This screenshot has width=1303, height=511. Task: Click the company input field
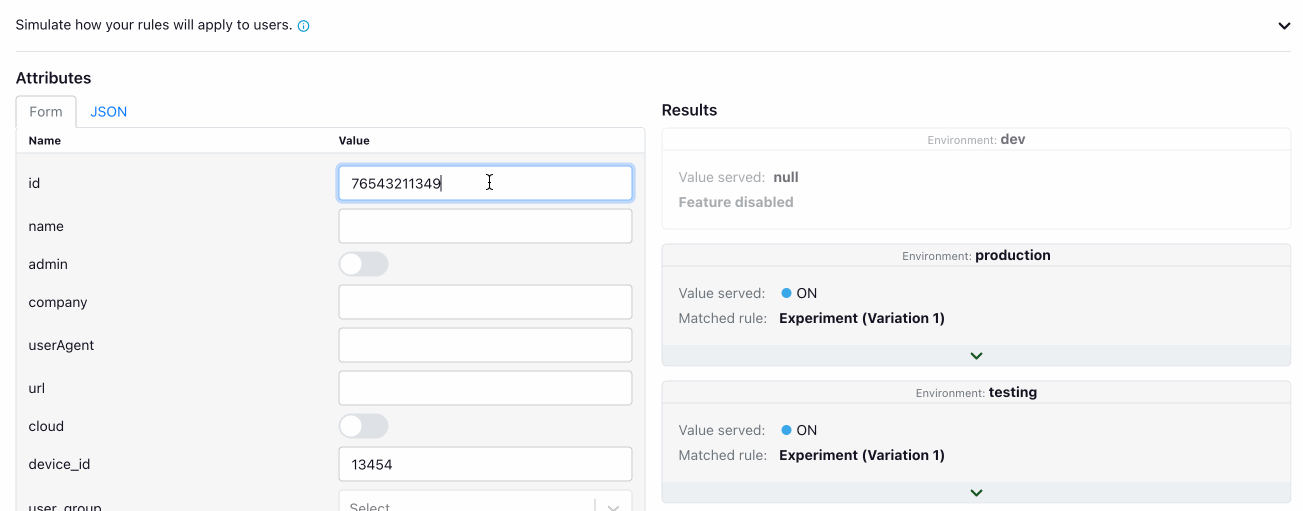click(485, 302)
